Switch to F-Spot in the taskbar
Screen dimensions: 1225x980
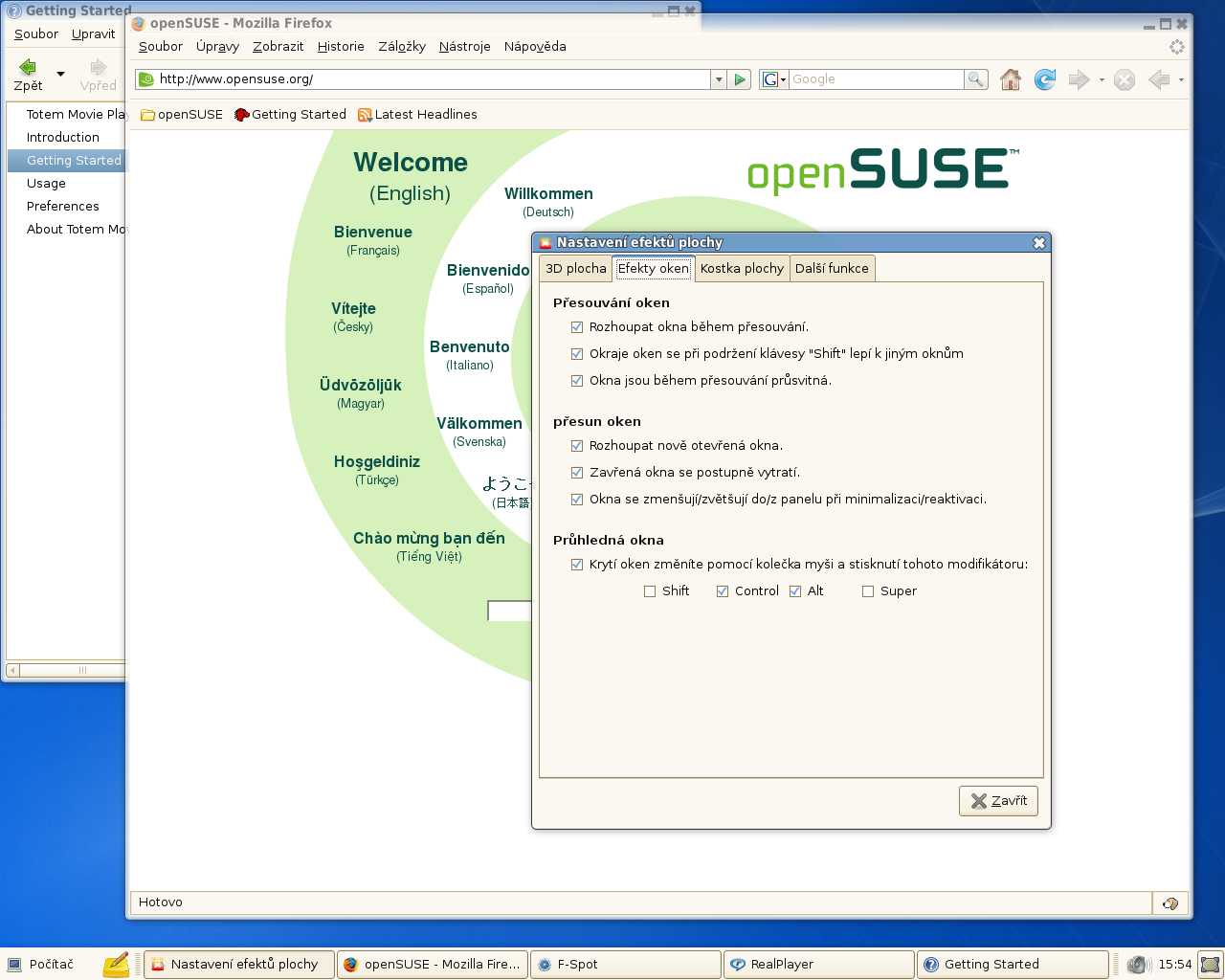click(626, 964)
